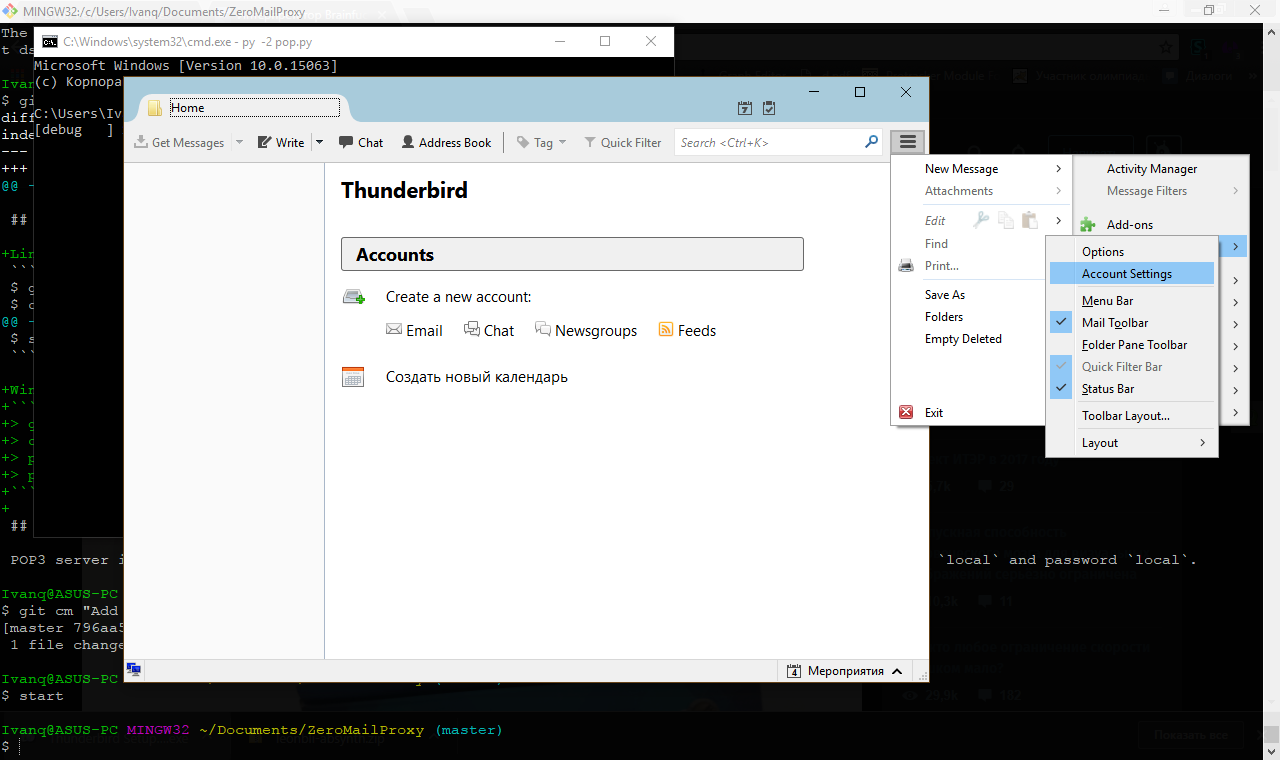Select the Home tab

coord(243,107)
